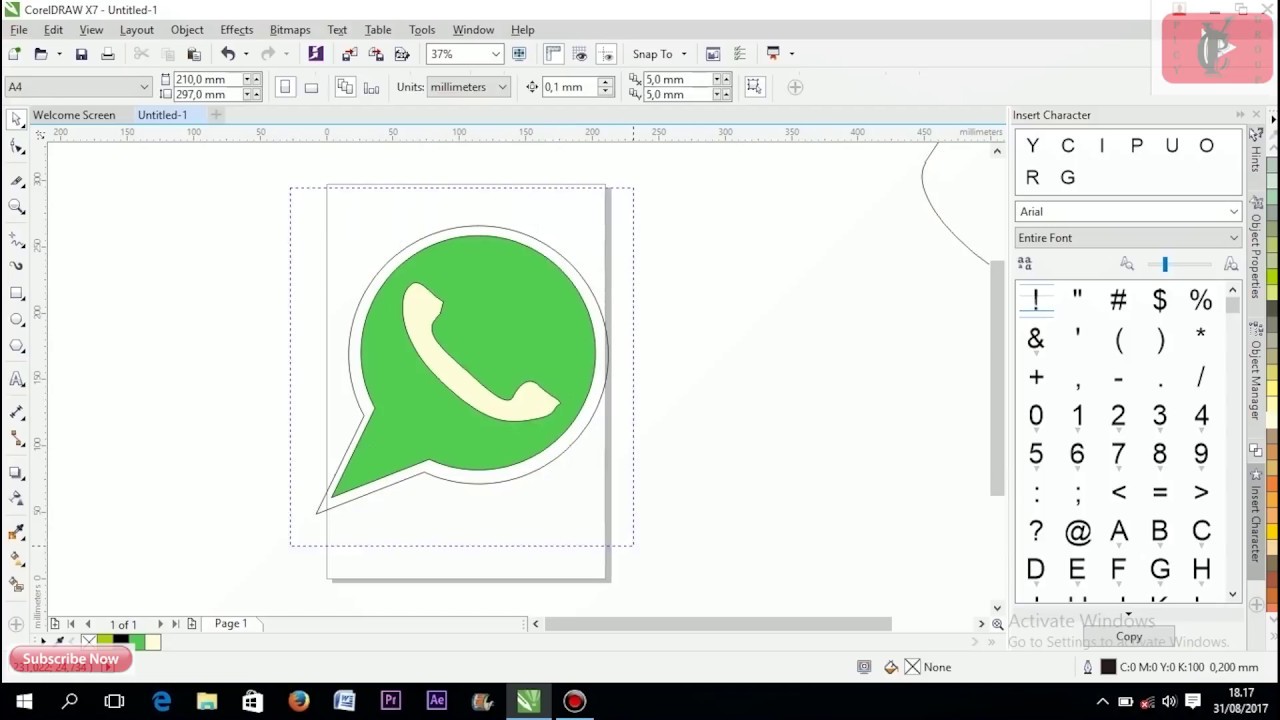
Task: Open the Bitmaps menu
Action: coord(290,30)
